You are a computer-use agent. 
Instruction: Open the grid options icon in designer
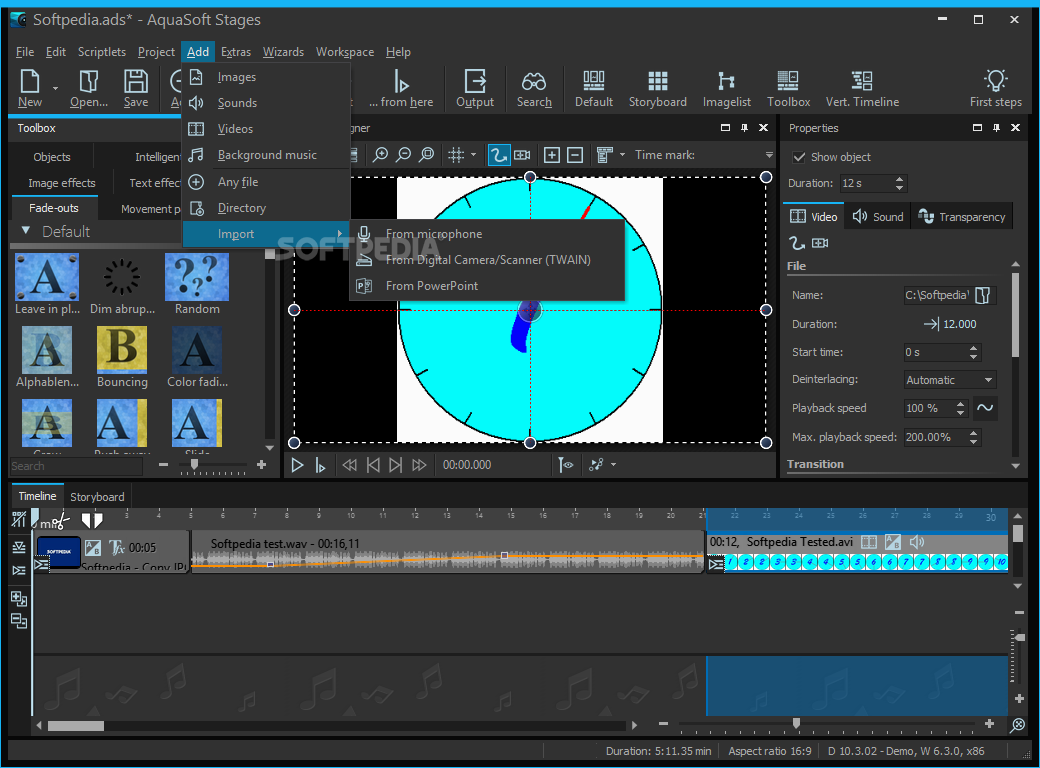[x=456, y=155]
